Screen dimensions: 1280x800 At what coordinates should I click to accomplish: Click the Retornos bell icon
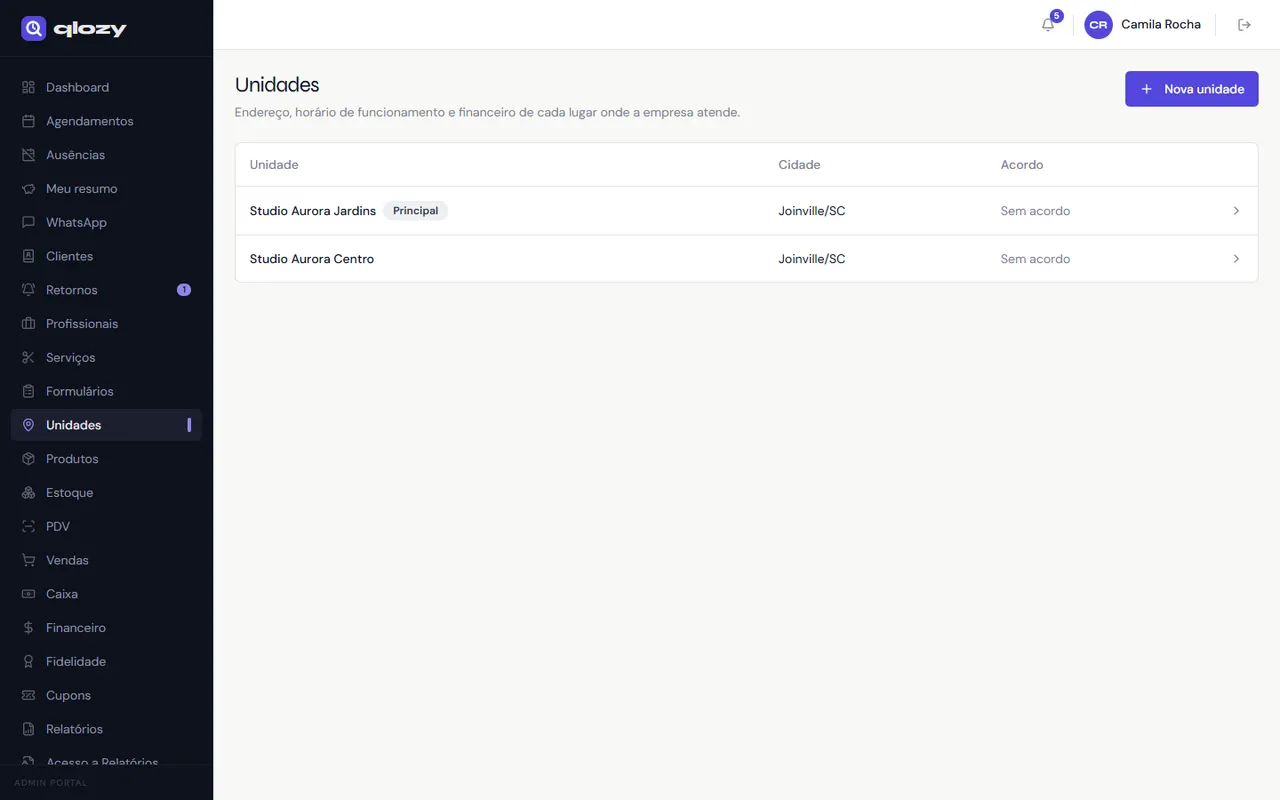click(x=28, y=290)
